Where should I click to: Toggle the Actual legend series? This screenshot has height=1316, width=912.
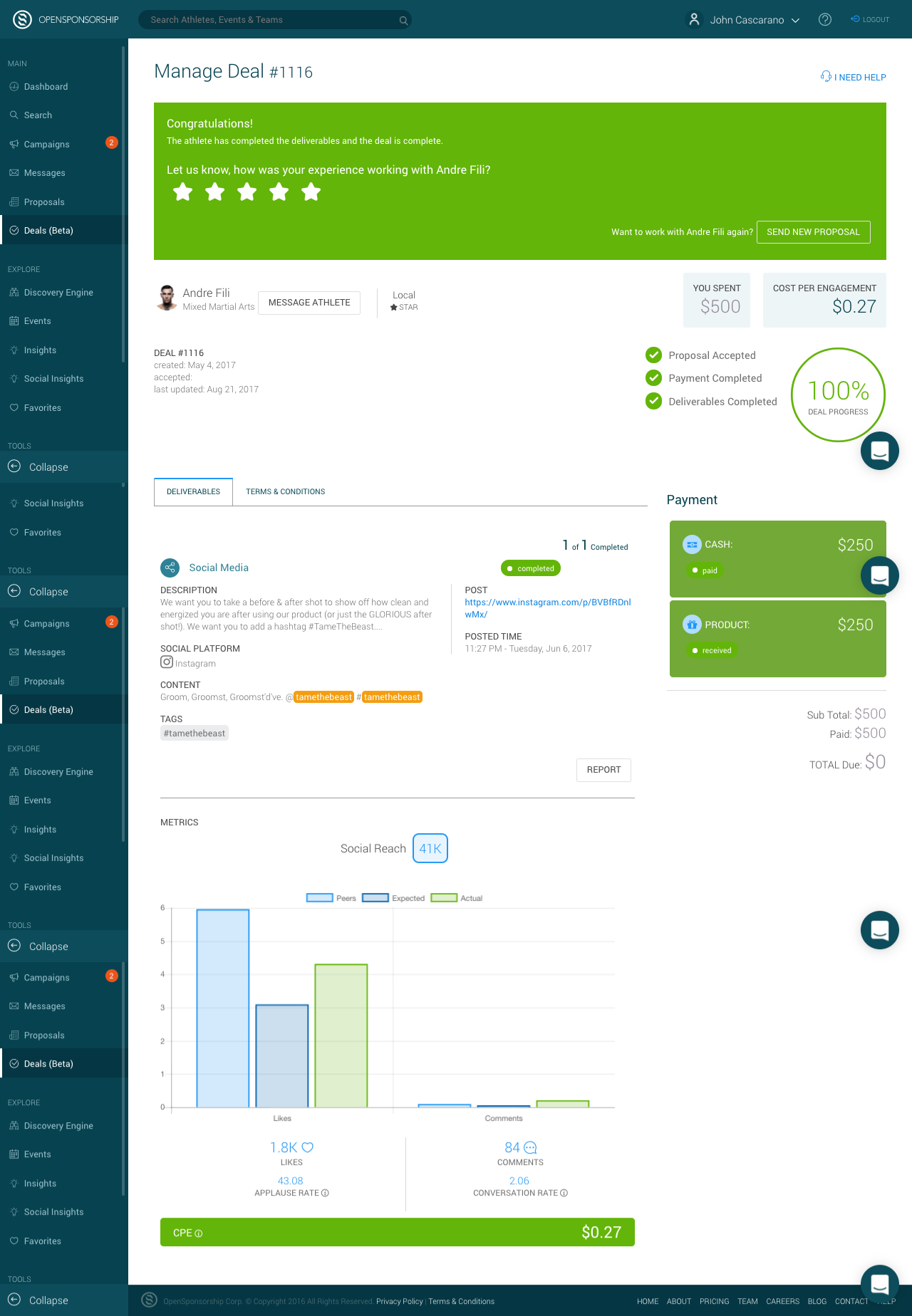click(457, 898)
